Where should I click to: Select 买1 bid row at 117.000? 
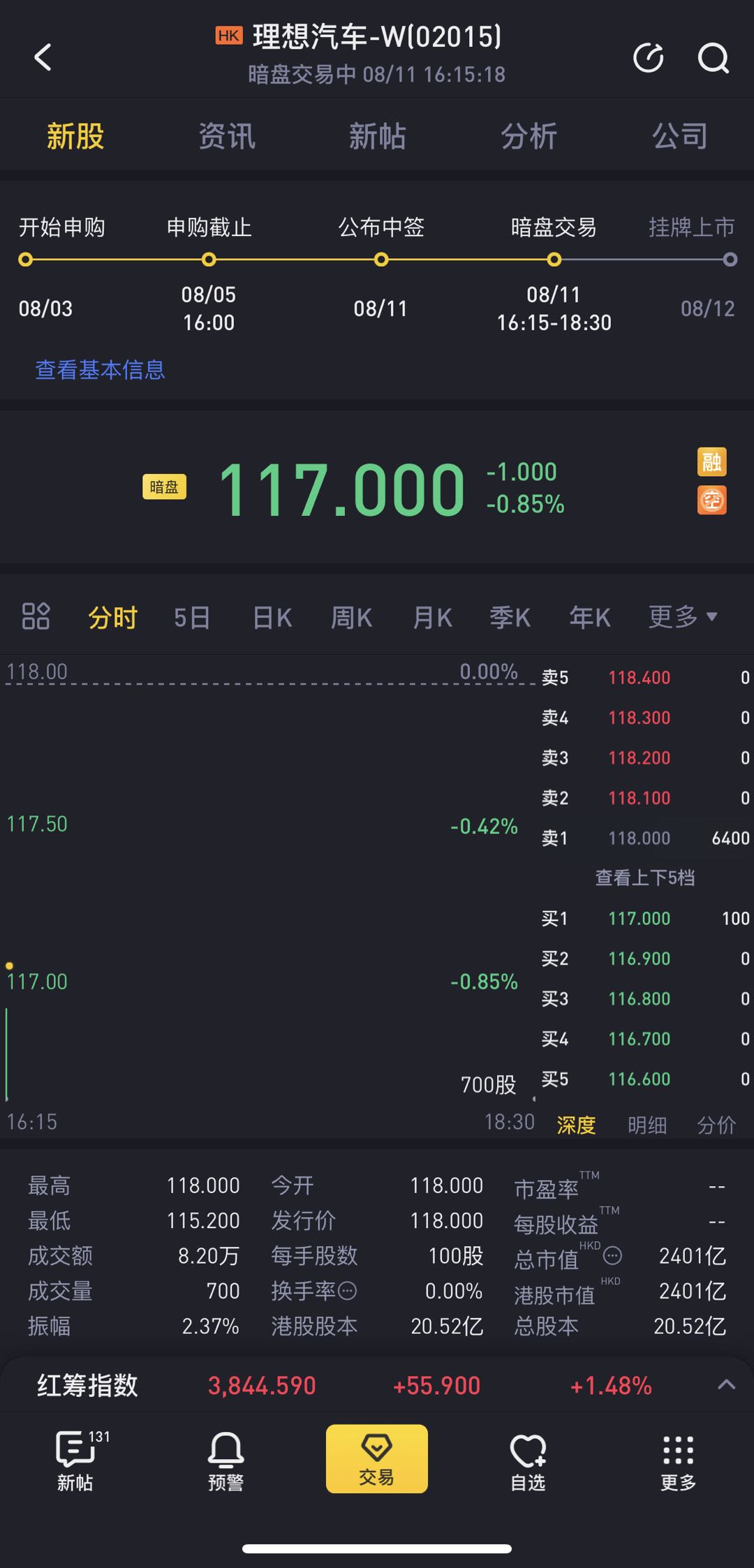pyautogui.click(x=646, y=918)
